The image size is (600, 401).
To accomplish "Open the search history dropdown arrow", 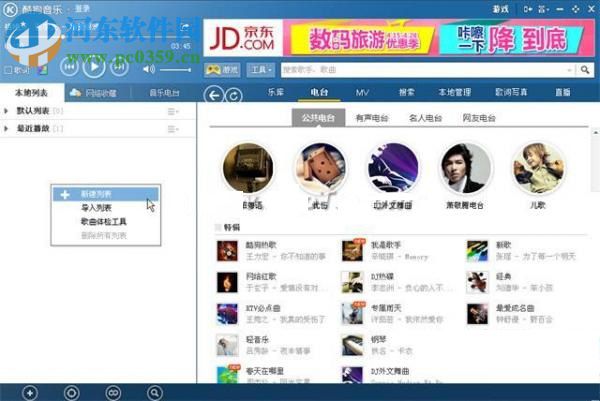I will point(569,70).
